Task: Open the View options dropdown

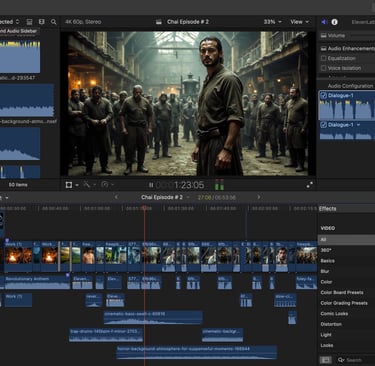Action: [x=299, y=22]
